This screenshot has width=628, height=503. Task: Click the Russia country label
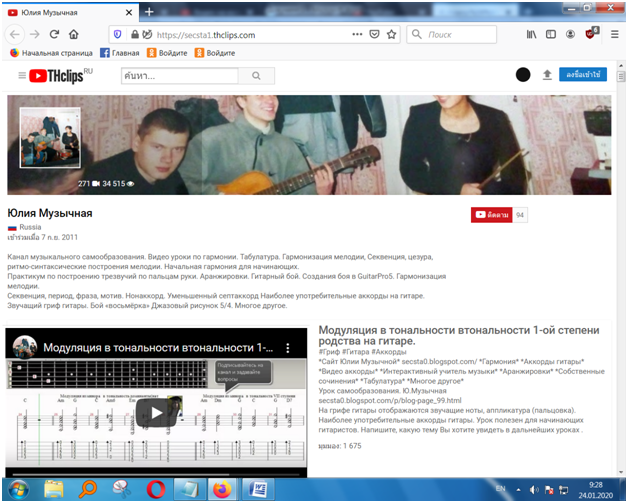30,227
